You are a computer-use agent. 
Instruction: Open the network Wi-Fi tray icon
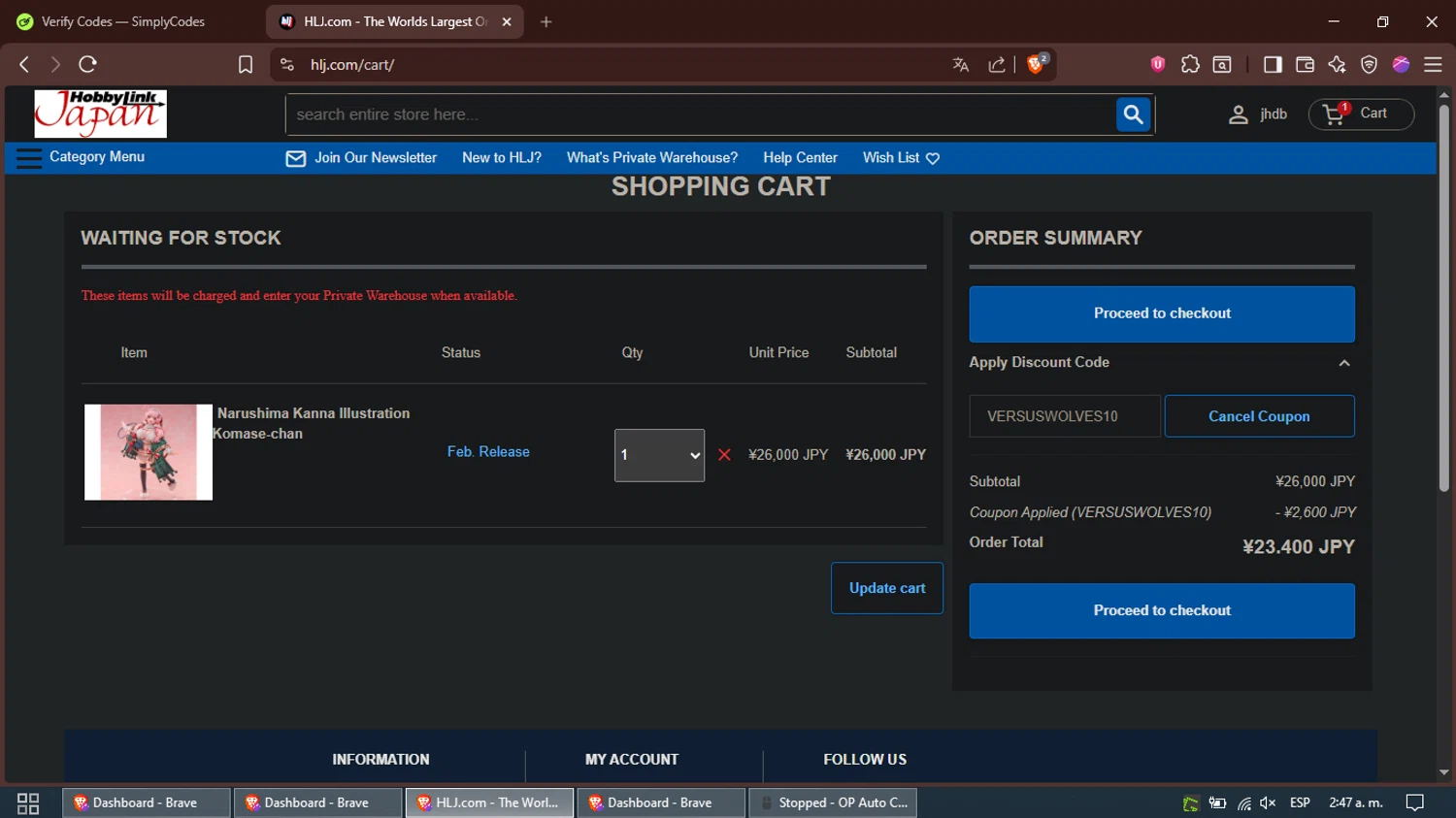pyautogui.click(x=1243, y=803)
